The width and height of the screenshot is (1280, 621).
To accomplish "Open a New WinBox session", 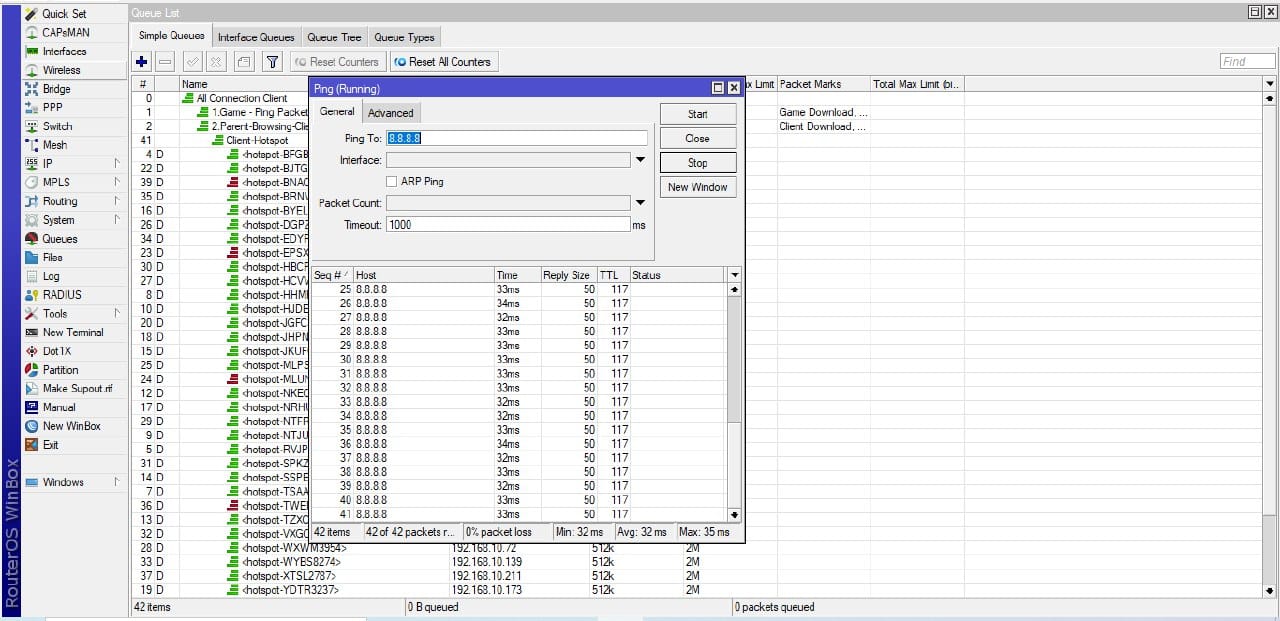I will click(x=71, y=426).
